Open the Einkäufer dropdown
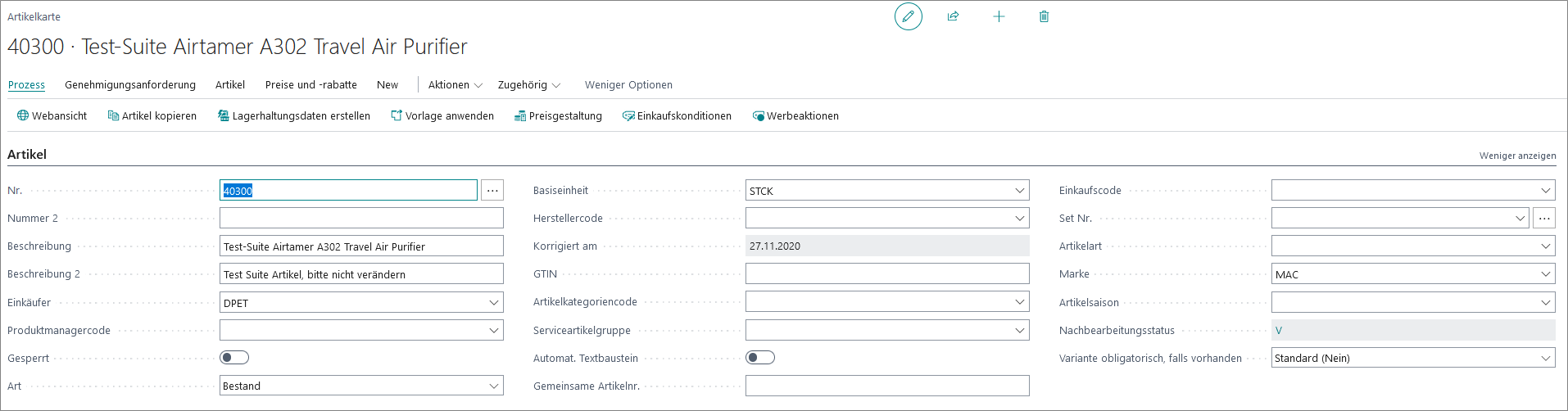Screen dimensions: 1568x411 click(494, 303)
